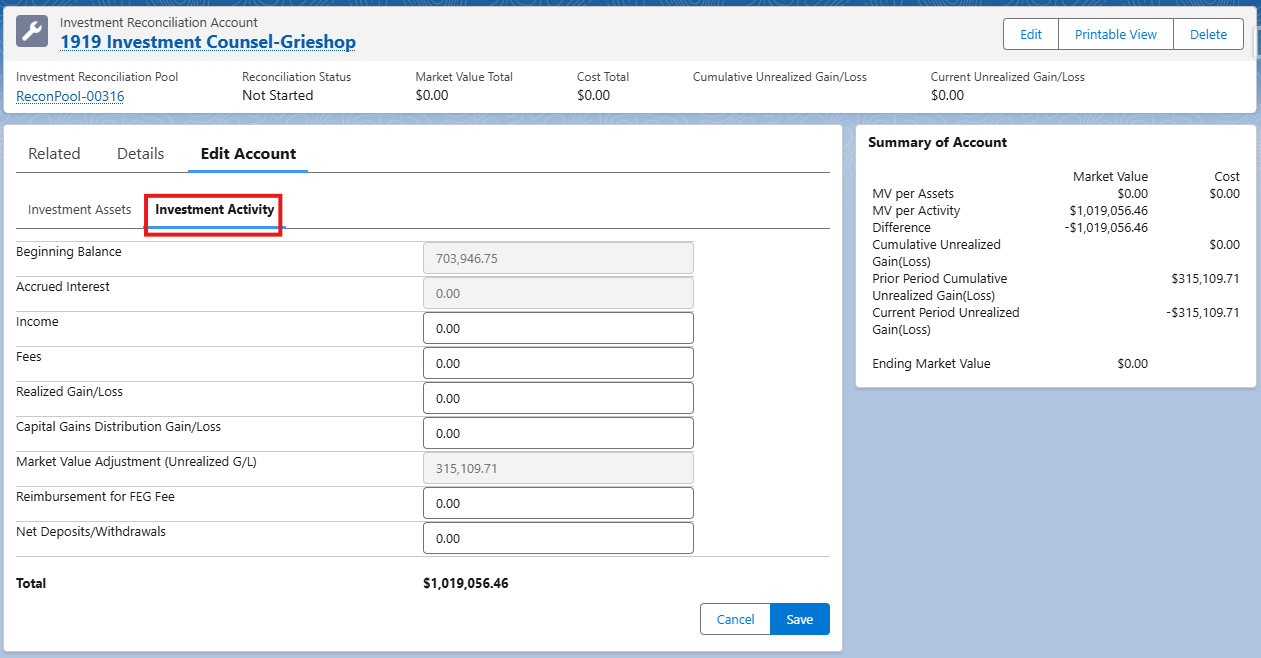Select the Investment Activity sub-tab

tap(214, 210)
